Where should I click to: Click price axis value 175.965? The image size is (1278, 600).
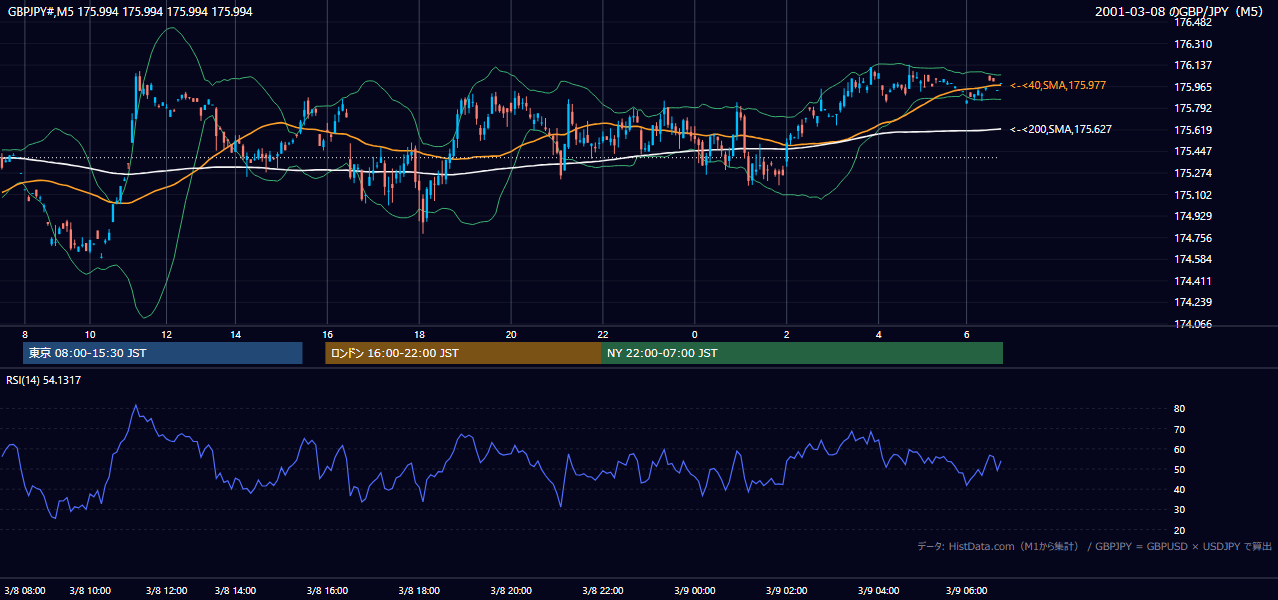point(1192,87)
